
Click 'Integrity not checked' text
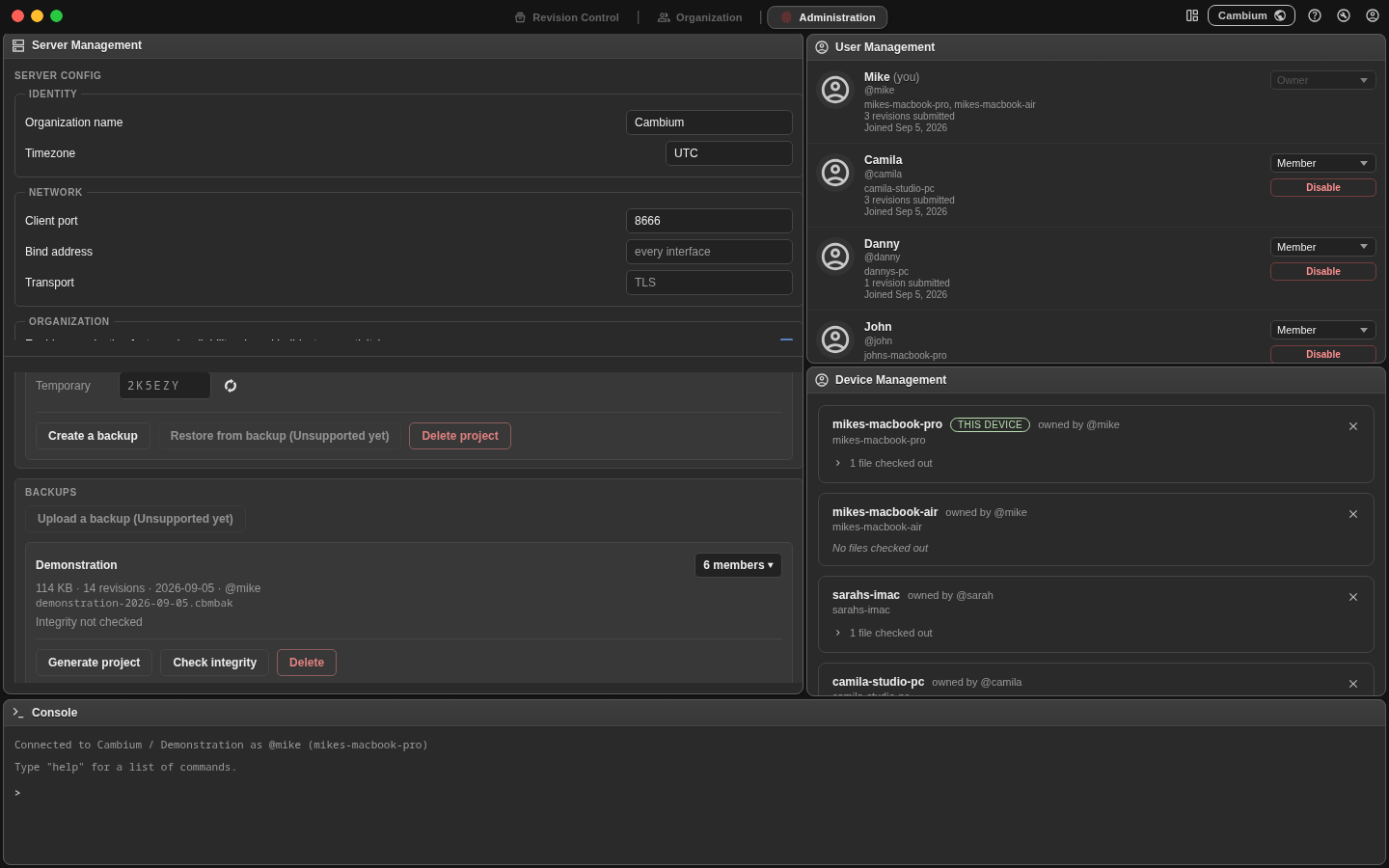89,622
